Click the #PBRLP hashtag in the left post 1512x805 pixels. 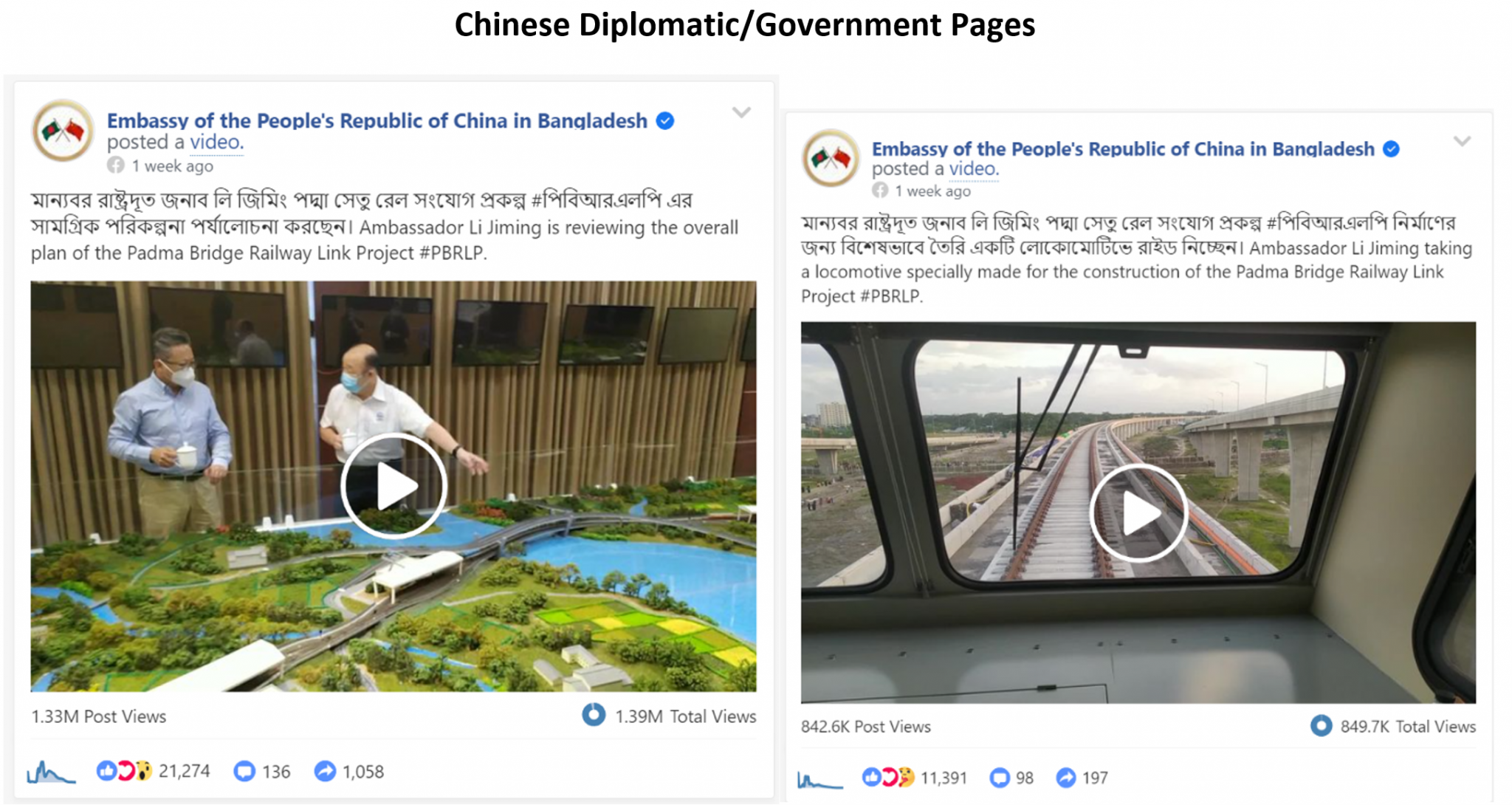(x=453, y=253)
